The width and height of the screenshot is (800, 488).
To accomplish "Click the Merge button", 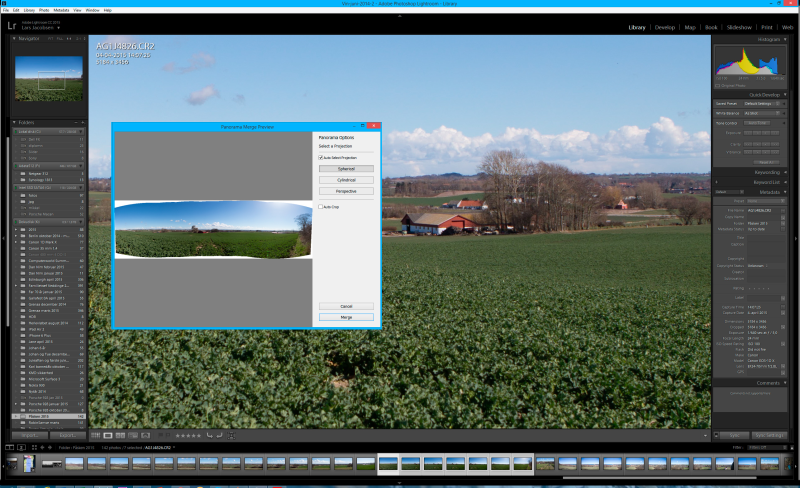I will 346,317.
